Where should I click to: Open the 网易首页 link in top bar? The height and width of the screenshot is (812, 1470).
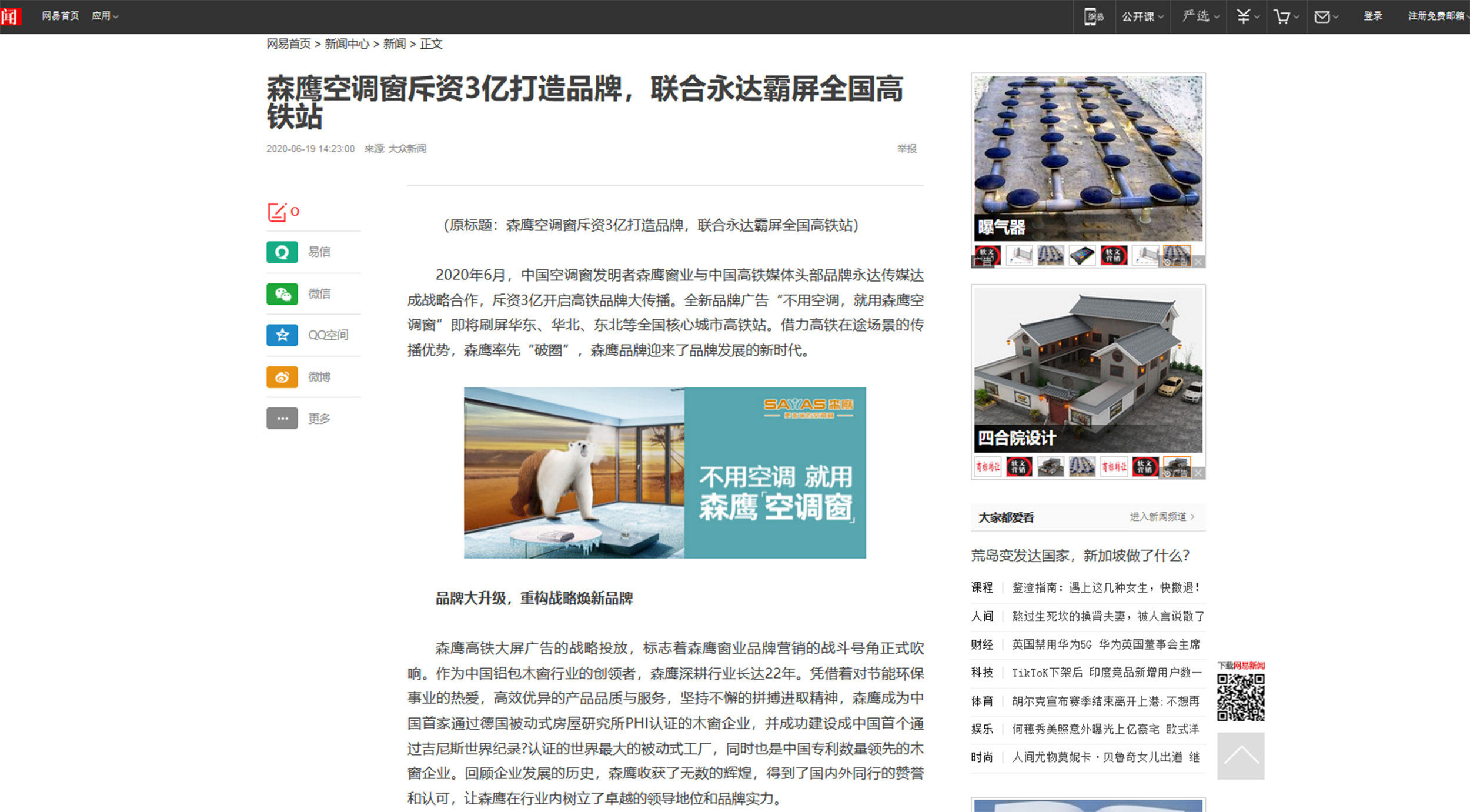pyautogui.click(x=60, y=16)
